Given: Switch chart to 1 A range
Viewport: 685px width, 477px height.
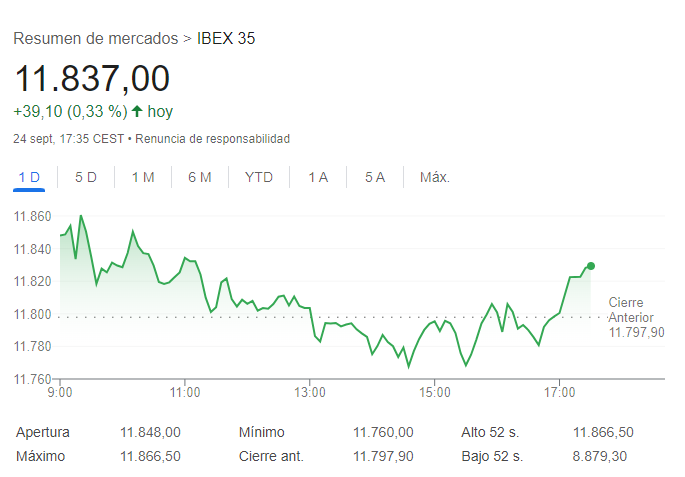Looking at the screenshot, I should click(x=318, y=177).
